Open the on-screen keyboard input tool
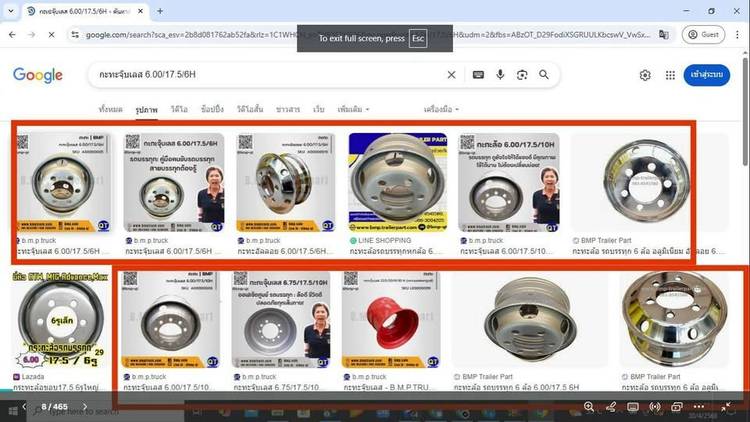The height and width of the screenshot is (422, 750). tap(479, 75)
